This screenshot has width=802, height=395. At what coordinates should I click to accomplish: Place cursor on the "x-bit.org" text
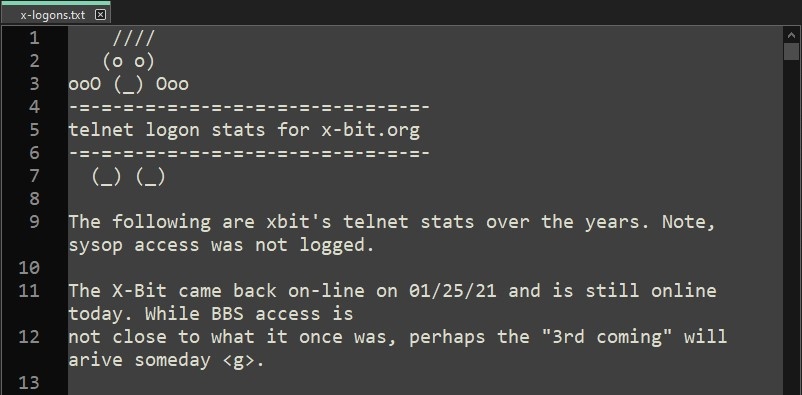pos(370,130)
